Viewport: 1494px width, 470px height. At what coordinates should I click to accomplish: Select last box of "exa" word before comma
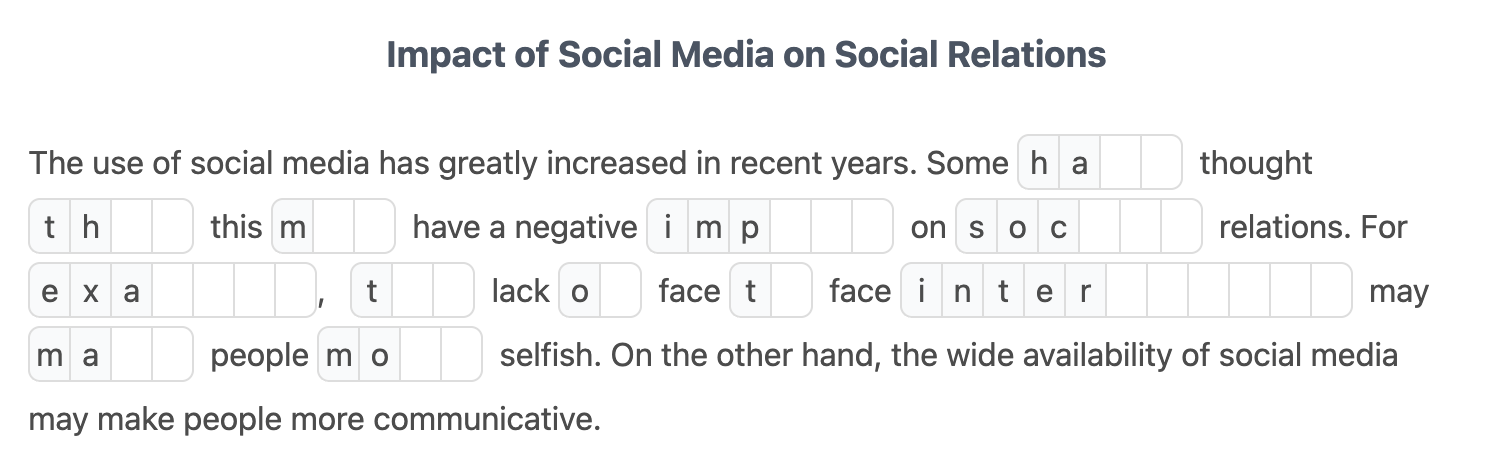295,291
